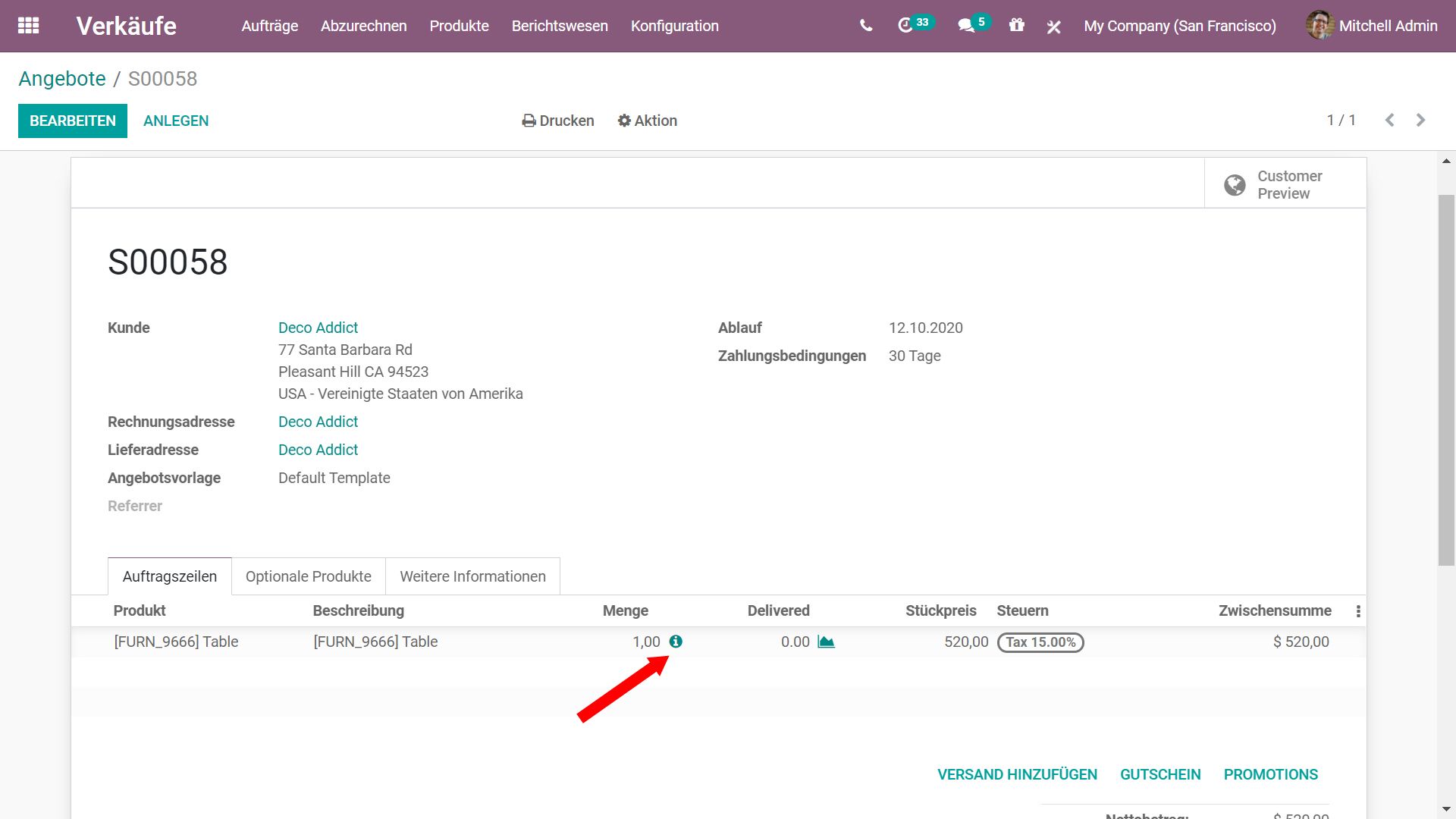Click the debug tools cross icon
This screenshot has height=819, width=1456.
pyautogui.click(x=1053, y=27)
